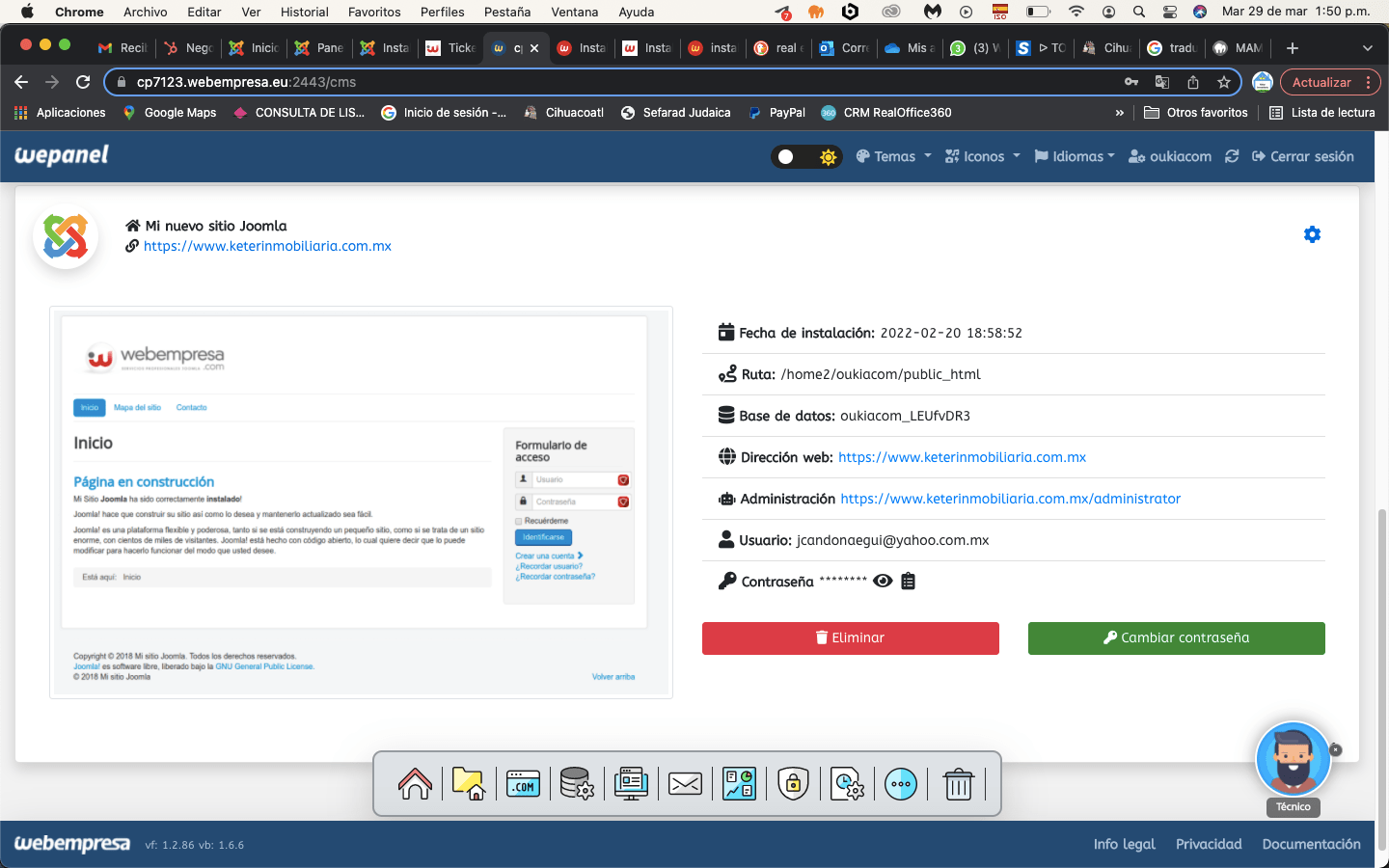Open the more options dots icon in dock
The width and height of the screenshot is (1389, 868).
(x=901, y=784)
